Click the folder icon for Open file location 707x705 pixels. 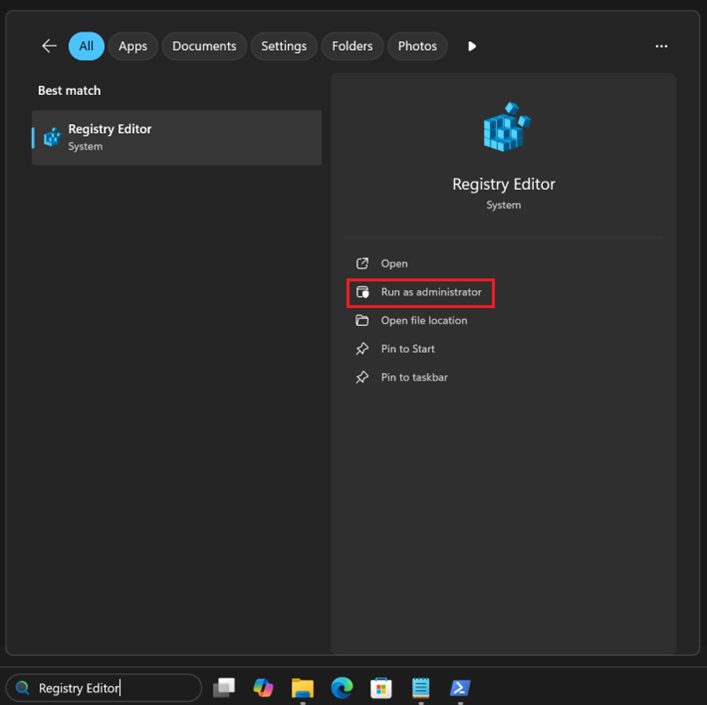pyautogui.click(x=362, y=320)
